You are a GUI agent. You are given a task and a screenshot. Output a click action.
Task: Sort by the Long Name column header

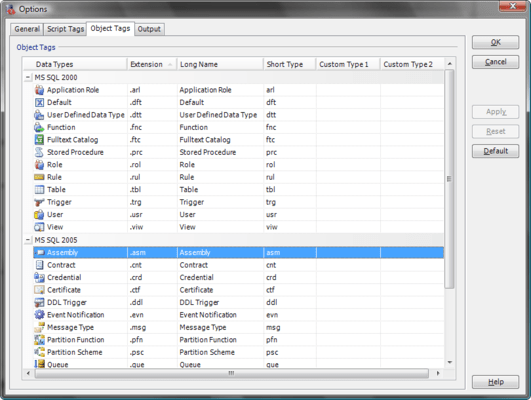[220, 64]
